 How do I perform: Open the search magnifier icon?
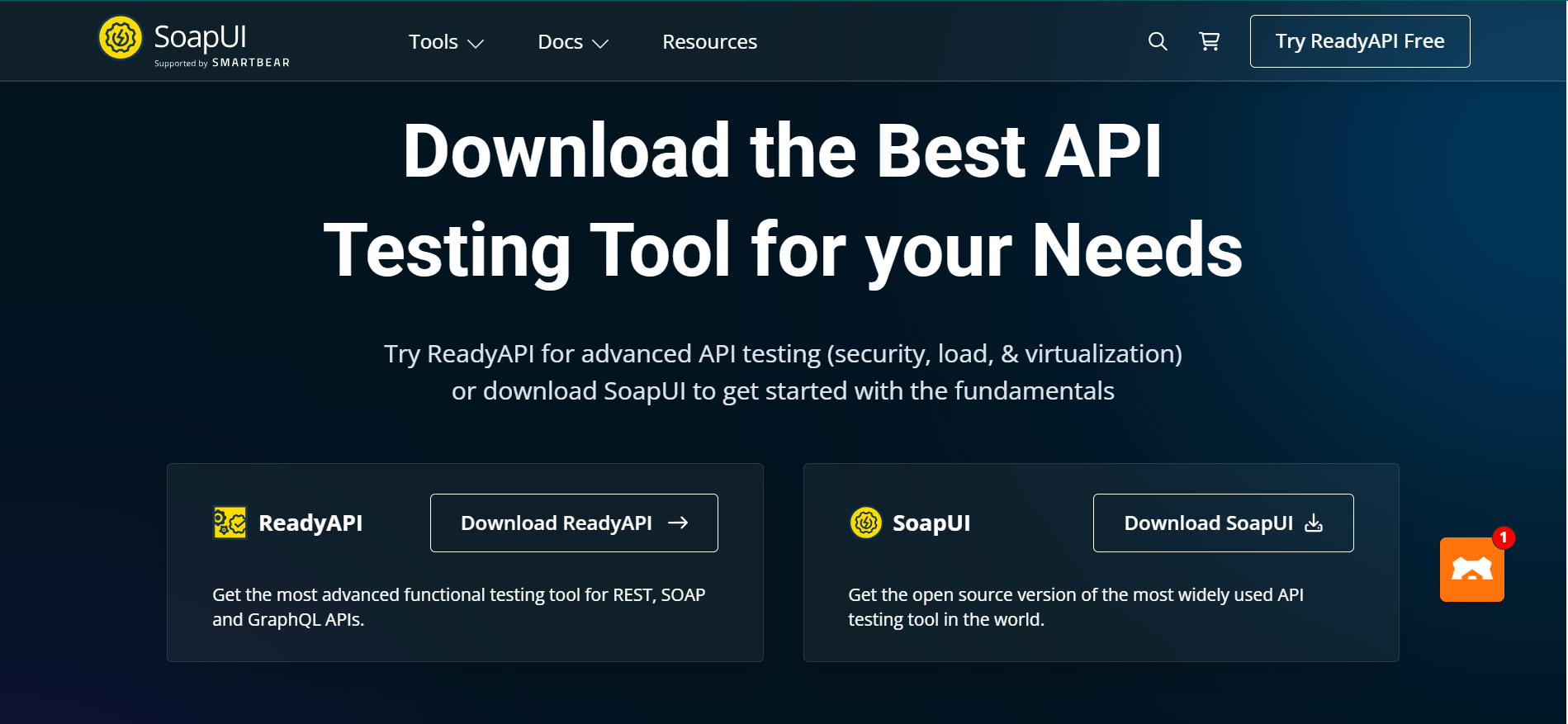click(x=1158, y=41)
